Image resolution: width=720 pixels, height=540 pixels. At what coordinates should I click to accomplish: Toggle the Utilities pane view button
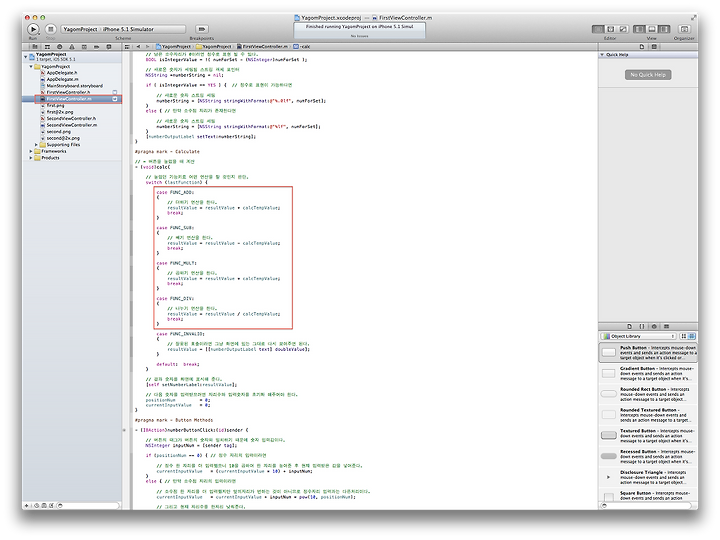[x=664, y=29]
